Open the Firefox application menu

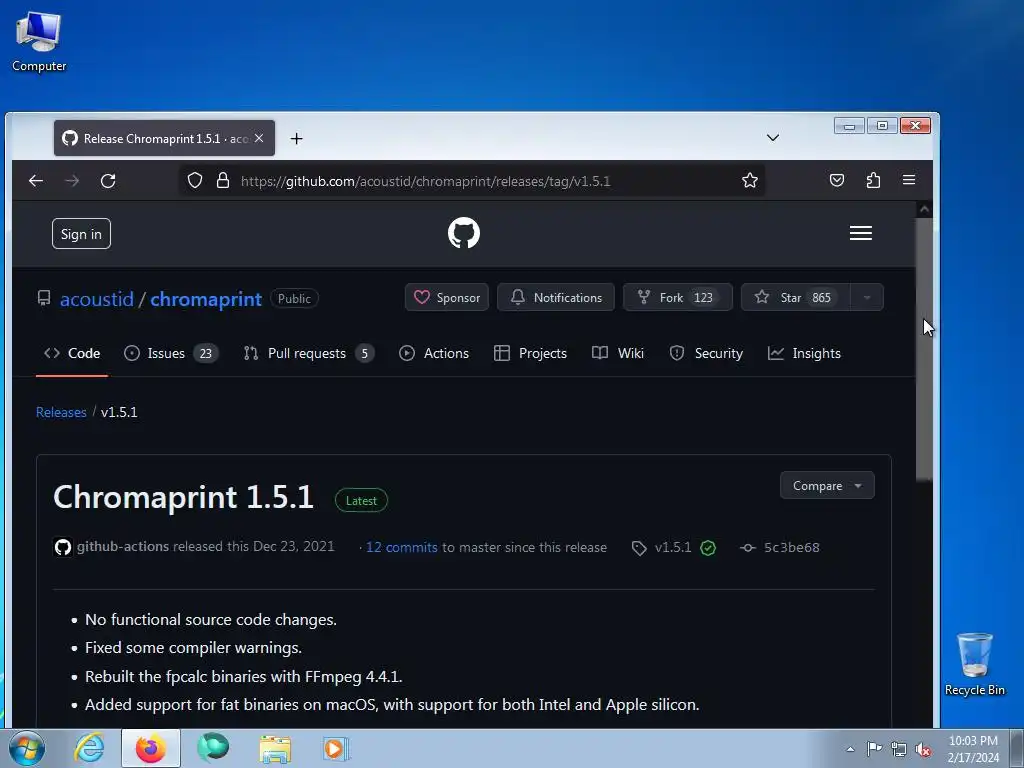click(909, 180)
